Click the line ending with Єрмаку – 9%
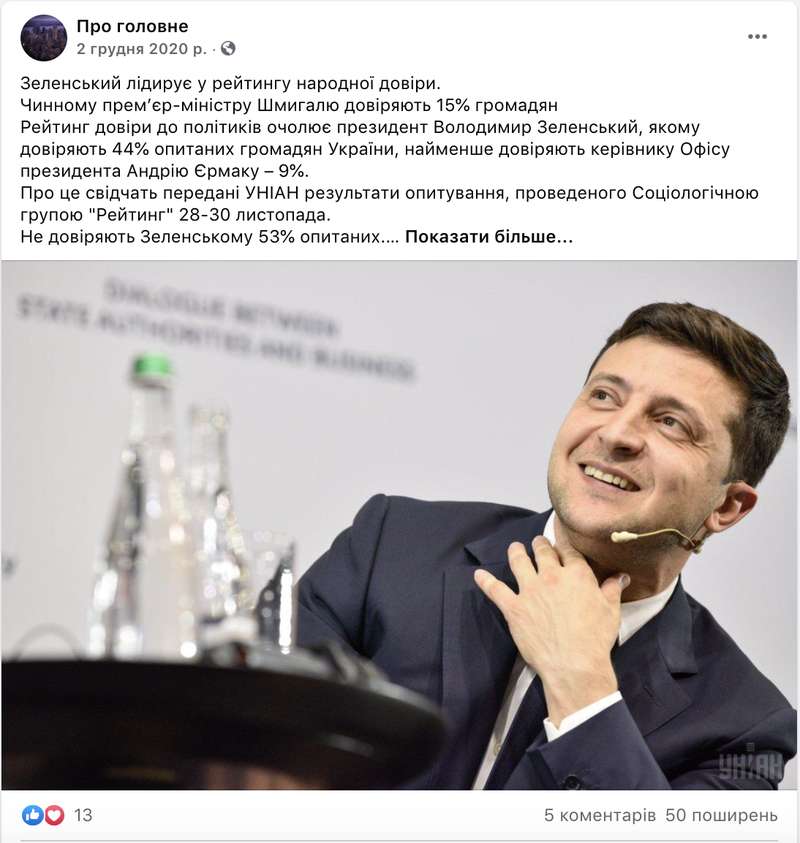 165,171
